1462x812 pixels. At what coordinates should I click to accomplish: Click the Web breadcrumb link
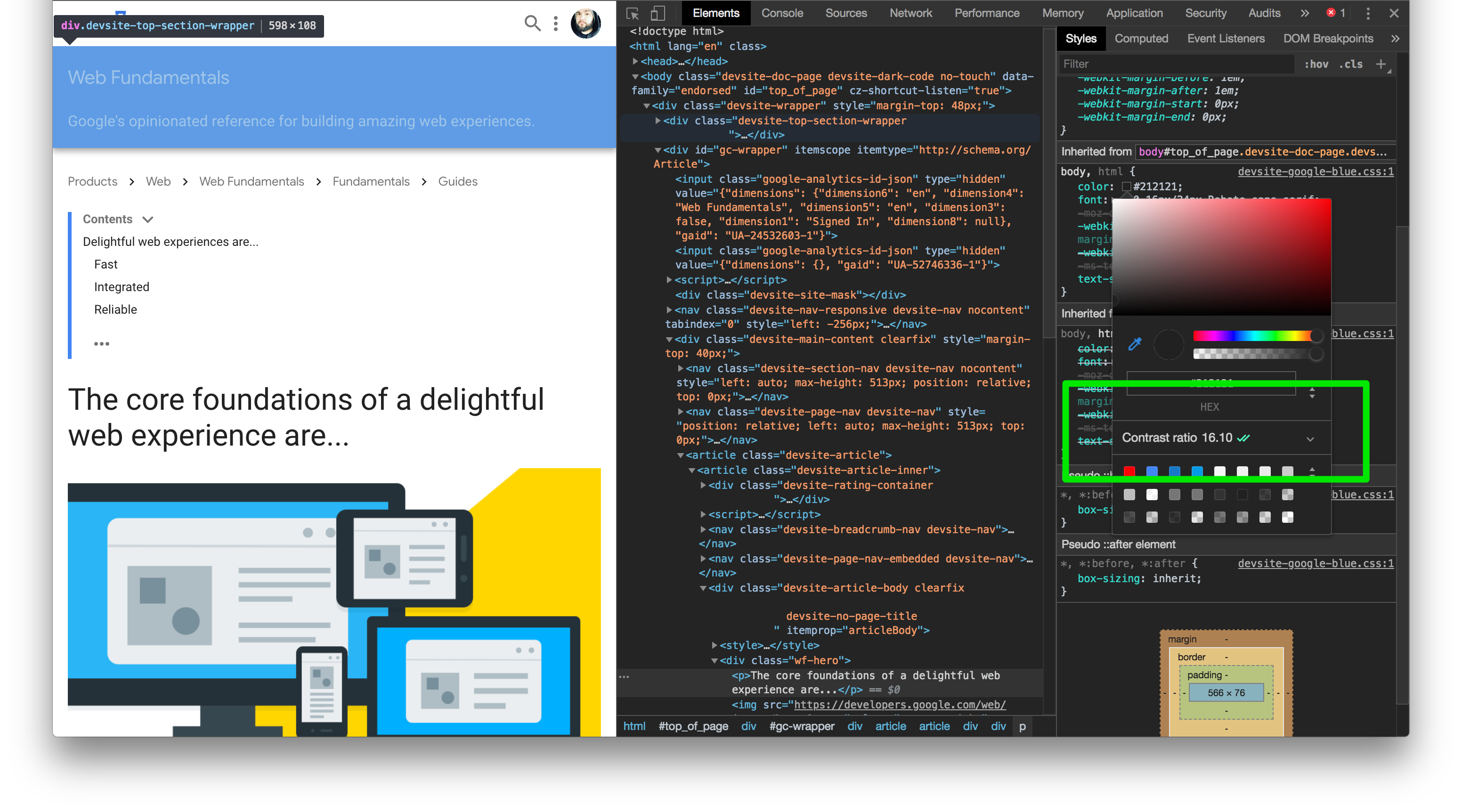tap(158, 182)
